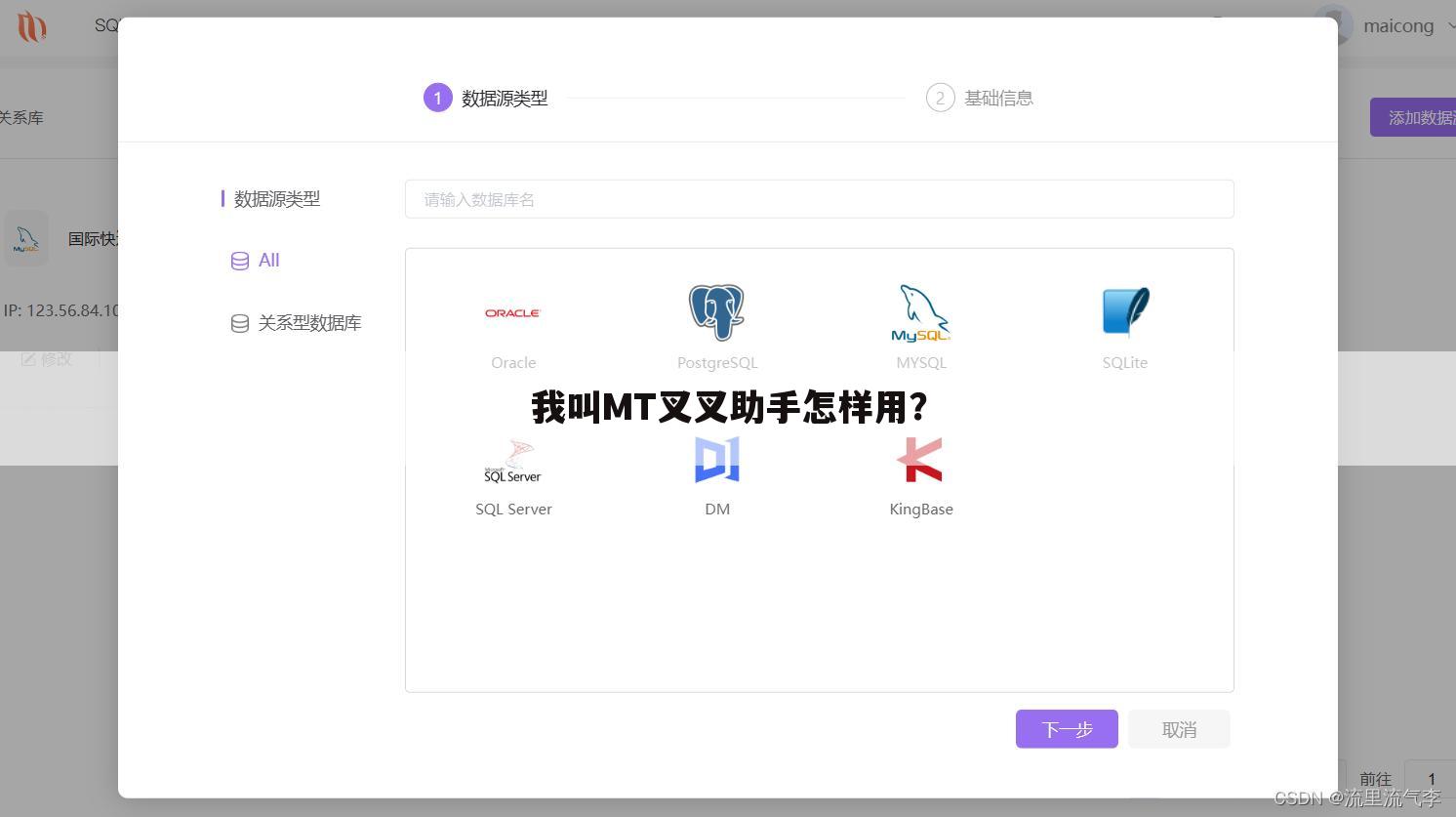Select the Oracle database icon

(513, 312)
